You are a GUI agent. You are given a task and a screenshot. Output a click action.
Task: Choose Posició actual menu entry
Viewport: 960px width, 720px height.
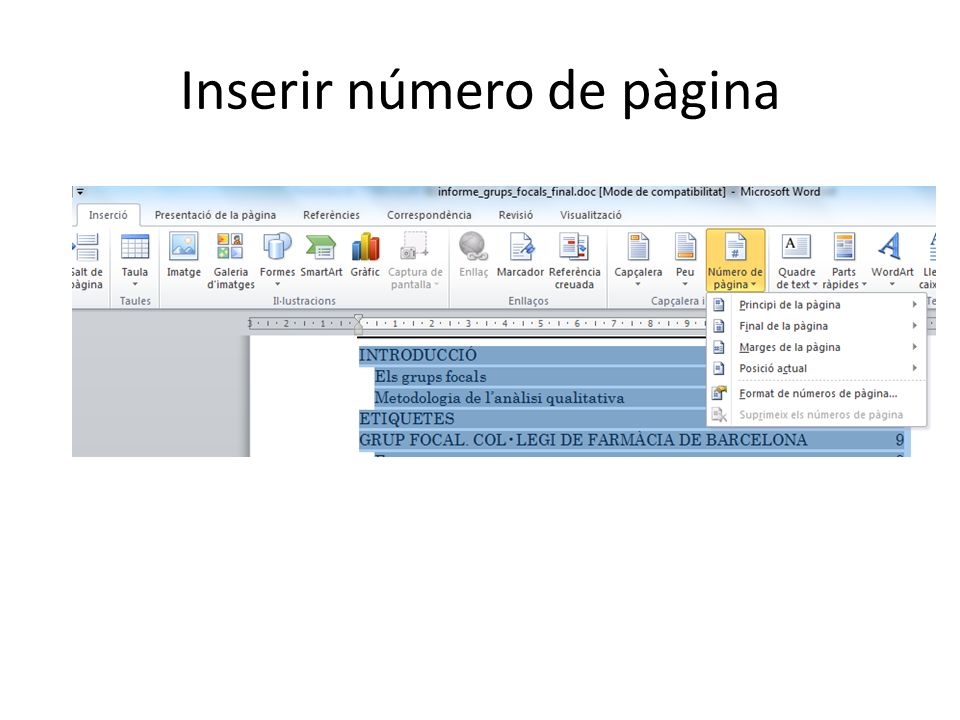click(816, 368)
